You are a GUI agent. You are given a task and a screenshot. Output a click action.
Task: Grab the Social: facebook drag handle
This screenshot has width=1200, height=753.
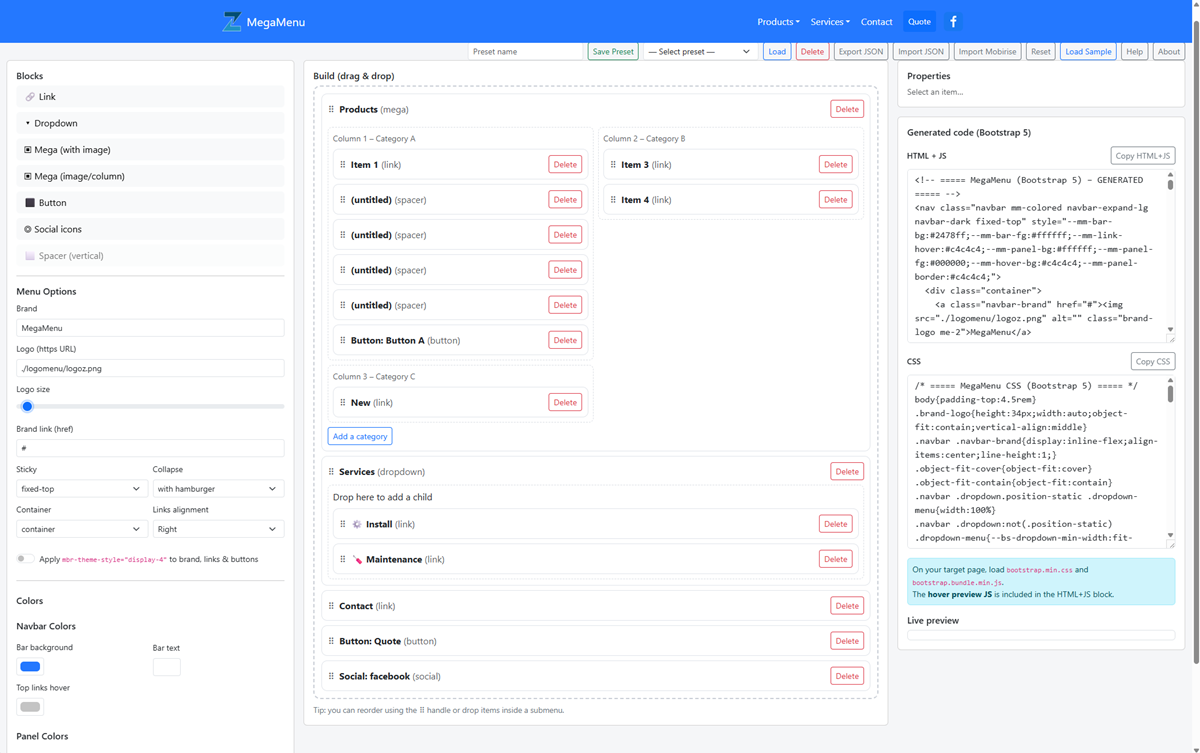pyautogui.click(x=331, y=676)
